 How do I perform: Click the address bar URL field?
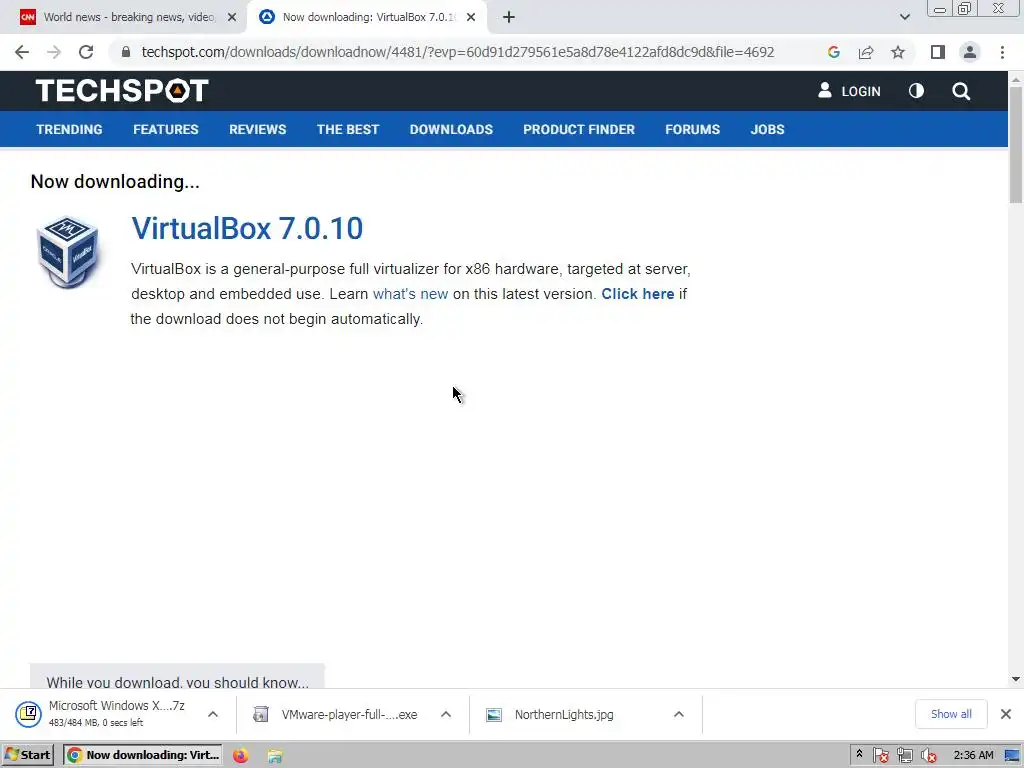click(x=458, y=52)
